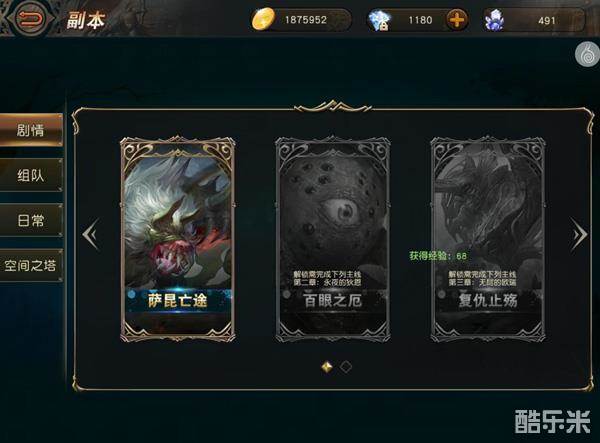Click the gold coin currency icon

click(263, 19)
